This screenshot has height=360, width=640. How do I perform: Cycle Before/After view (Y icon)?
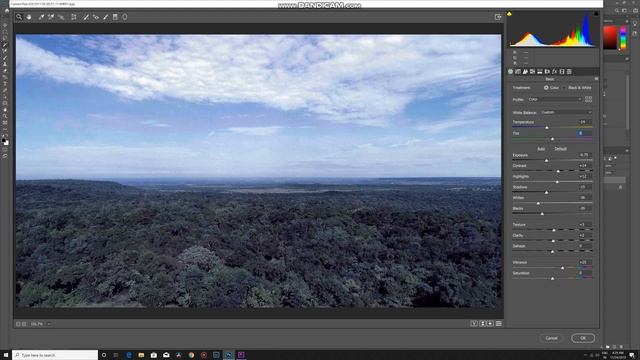click(474, 324)
